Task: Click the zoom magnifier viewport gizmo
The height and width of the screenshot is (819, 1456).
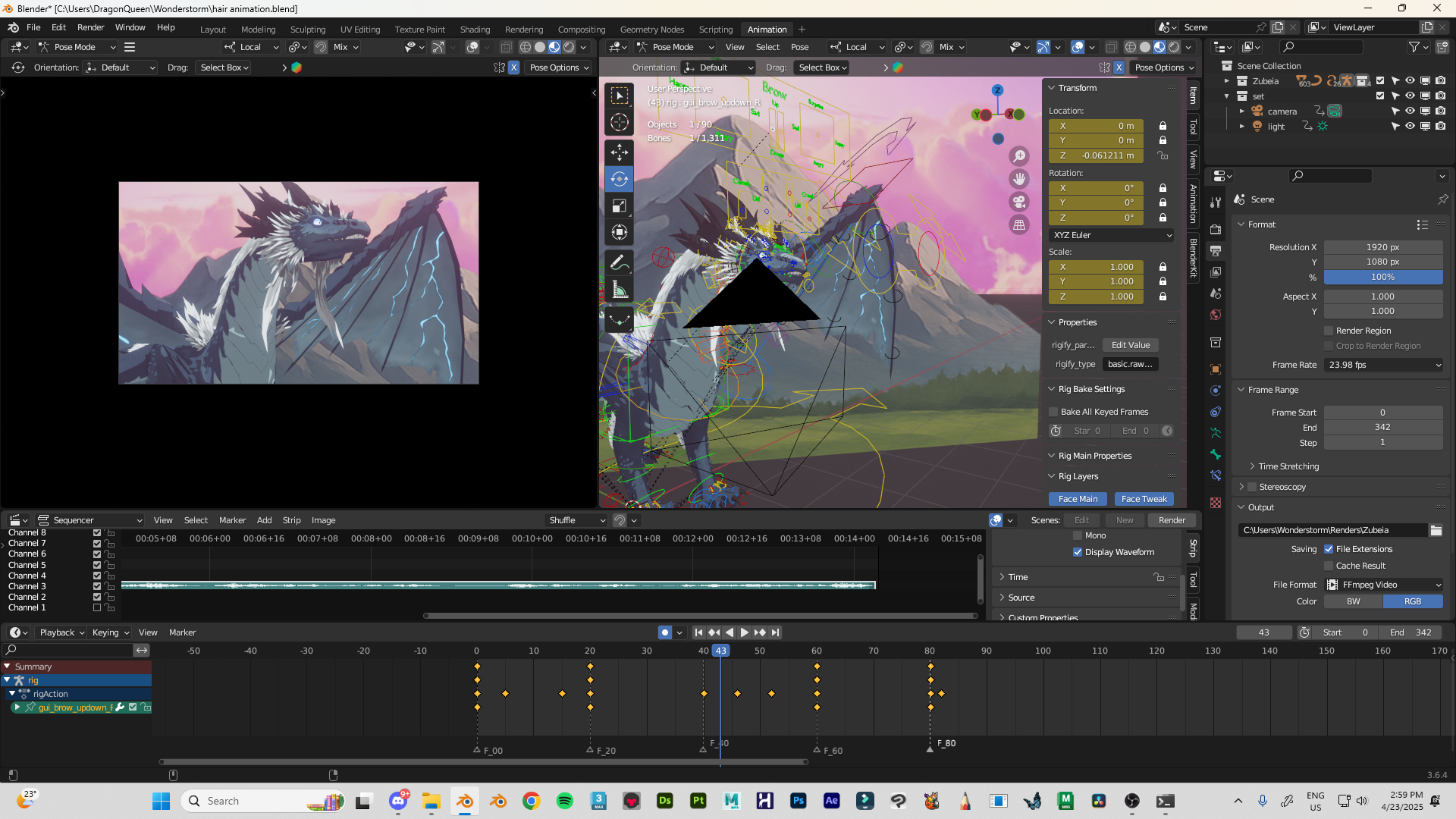Action: coord(1019,156)
